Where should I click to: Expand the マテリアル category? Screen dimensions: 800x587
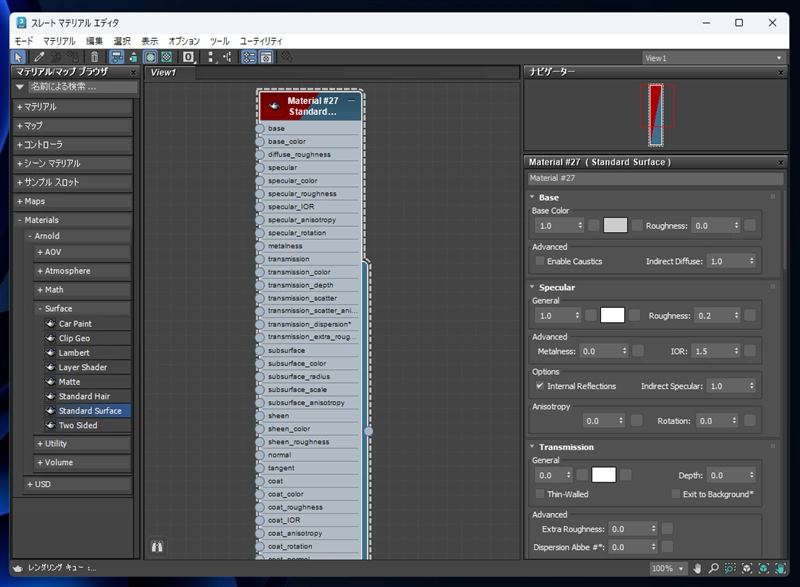click(x=72, y=107)
